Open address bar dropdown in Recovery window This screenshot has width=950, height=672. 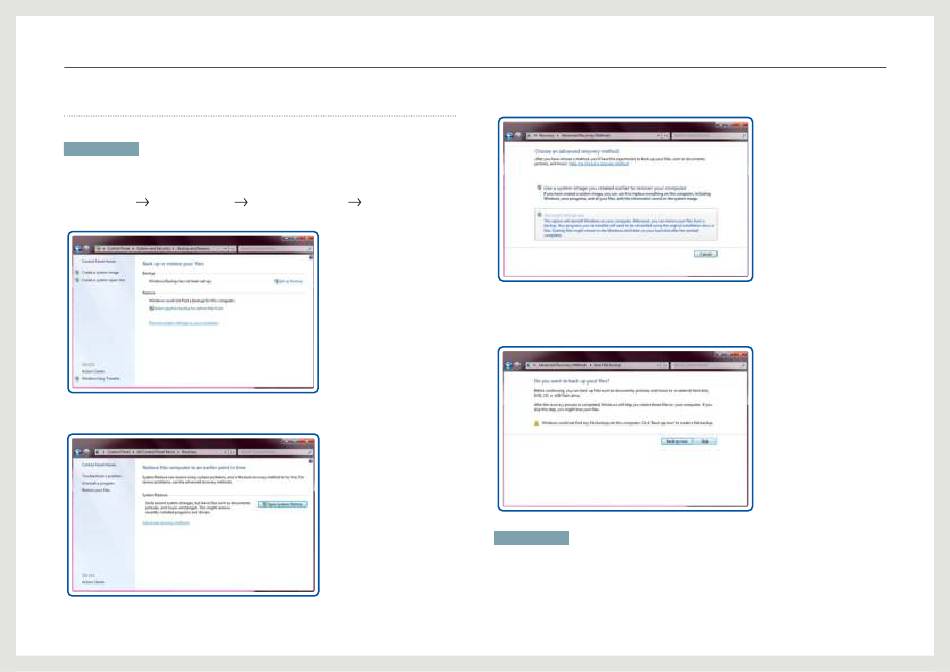(226, 452)
